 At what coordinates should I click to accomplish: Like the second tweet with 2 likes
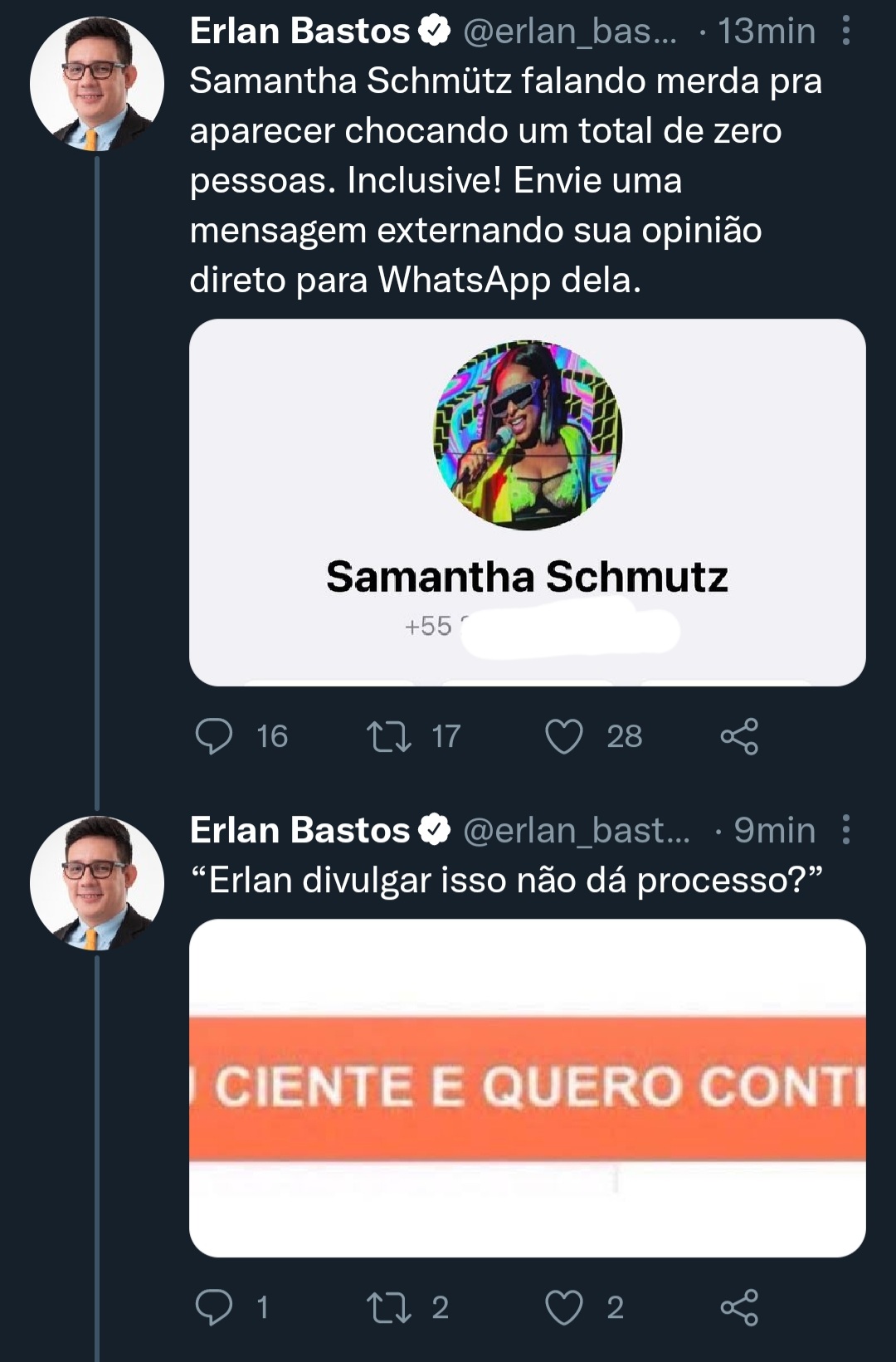564,1307
